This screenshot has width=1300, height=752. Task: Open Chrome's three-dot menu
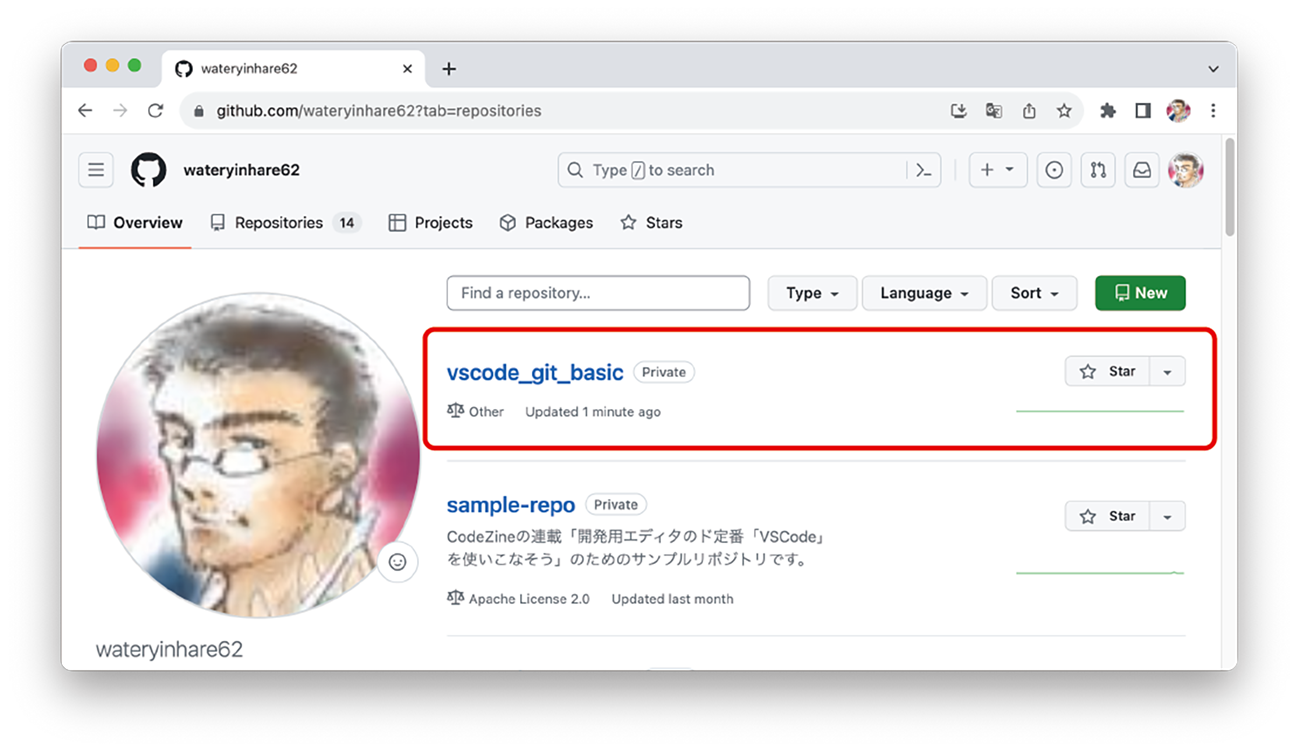click(1213, 111)
